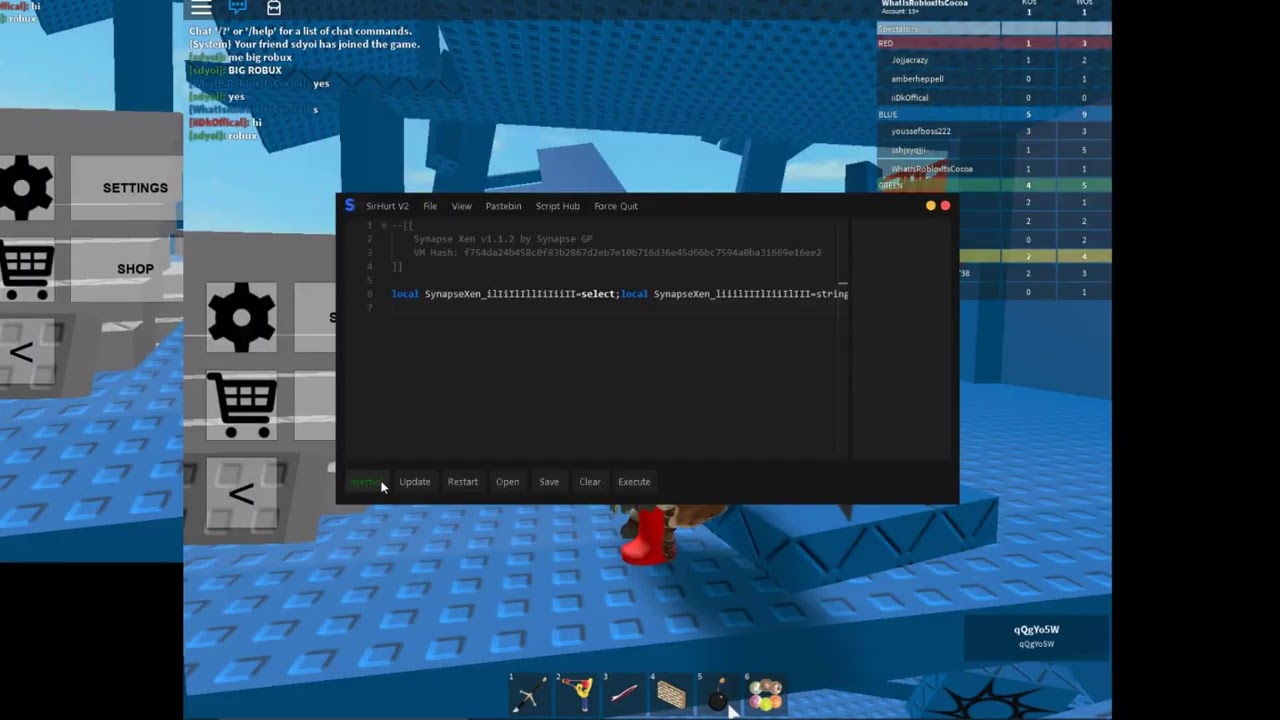Click the minimap scroll area in the editor
The image size is (1280, 720).
pos(845,340)
